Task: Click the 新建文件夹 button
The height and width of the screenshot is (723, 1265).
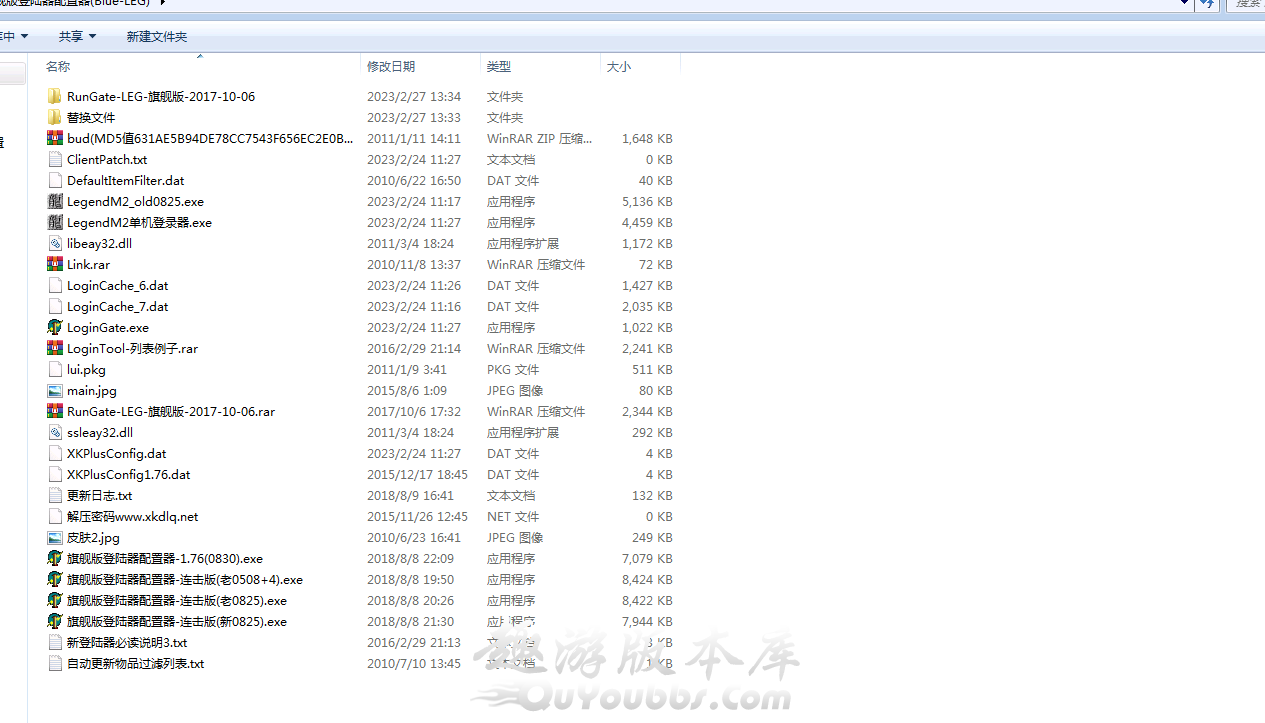Action: (x=157, y=37)
